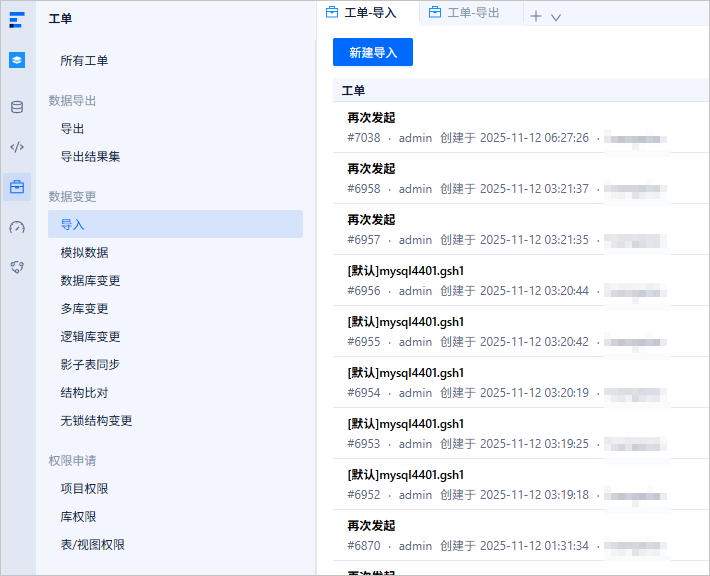The width and height of the screenshot is (710, 576).
Task: Switch to the 工单-导出 tab
Action: pos(465,13)
